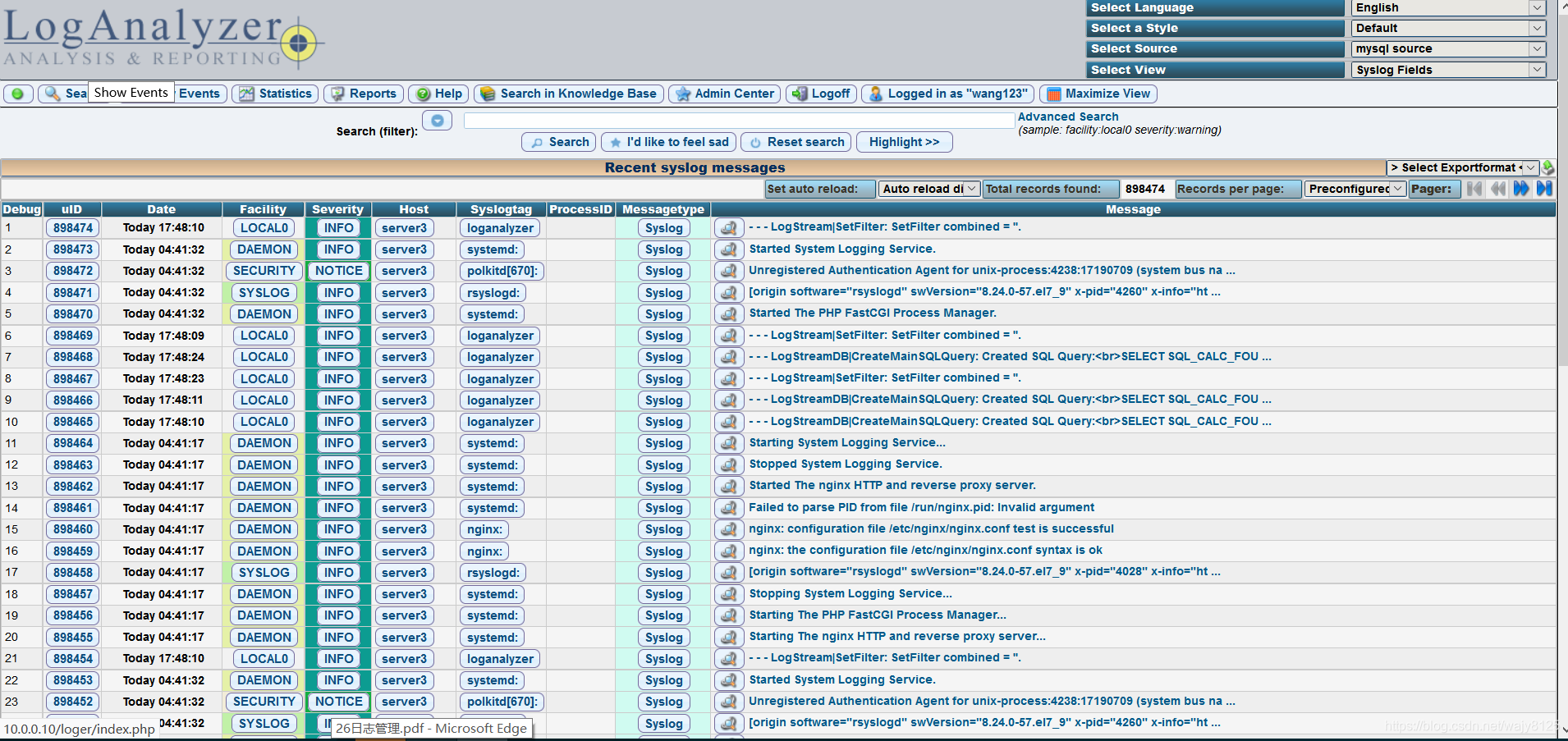The height and width of the screenshot is (741, 1568).
Task: Open the Select View dropdown showing Syslog Fields
Action: point(1449,70)
